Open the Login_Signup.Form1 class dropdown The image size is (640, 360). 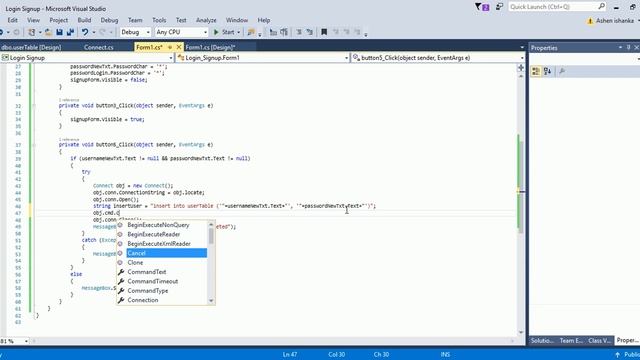pos(346,58)
